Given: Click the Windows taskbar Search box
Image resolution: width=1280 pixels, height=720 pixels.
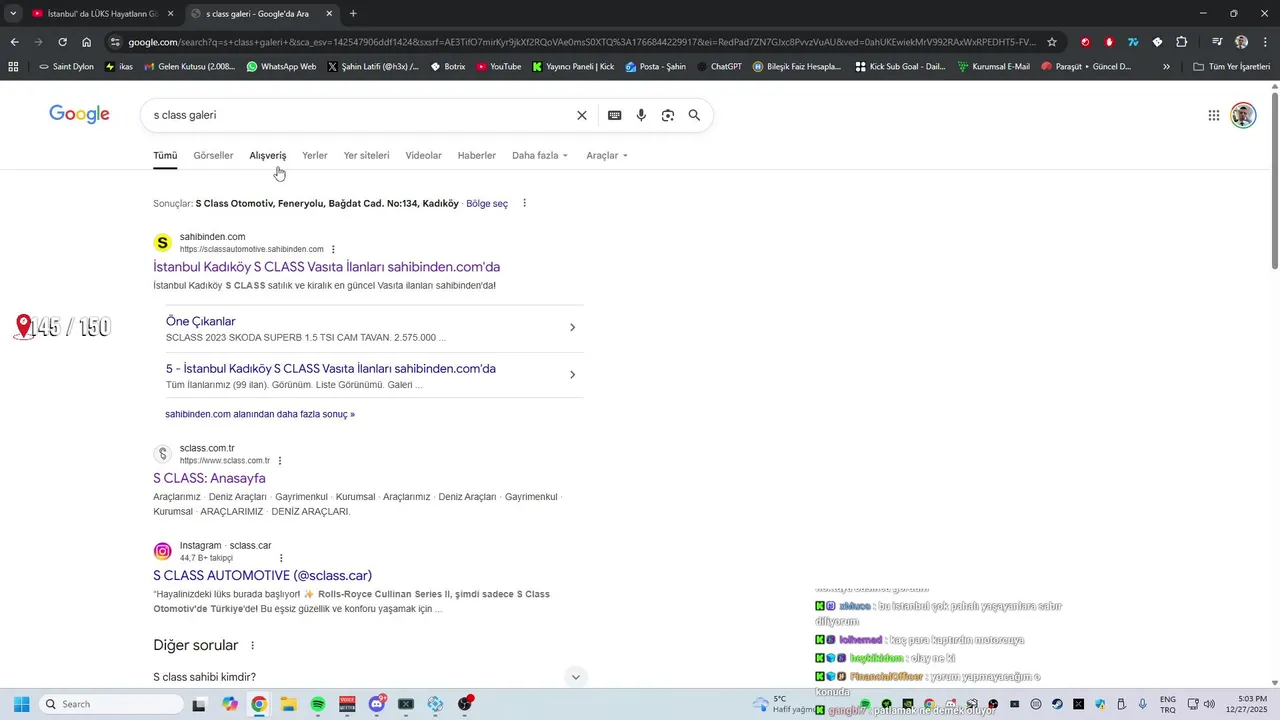Looking at the screenshot, I should coord(111,704).
